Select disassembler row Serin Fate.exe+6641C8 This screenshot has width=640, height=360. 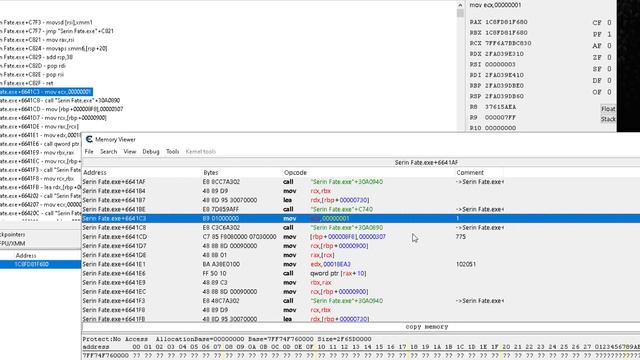coord(361,228)
